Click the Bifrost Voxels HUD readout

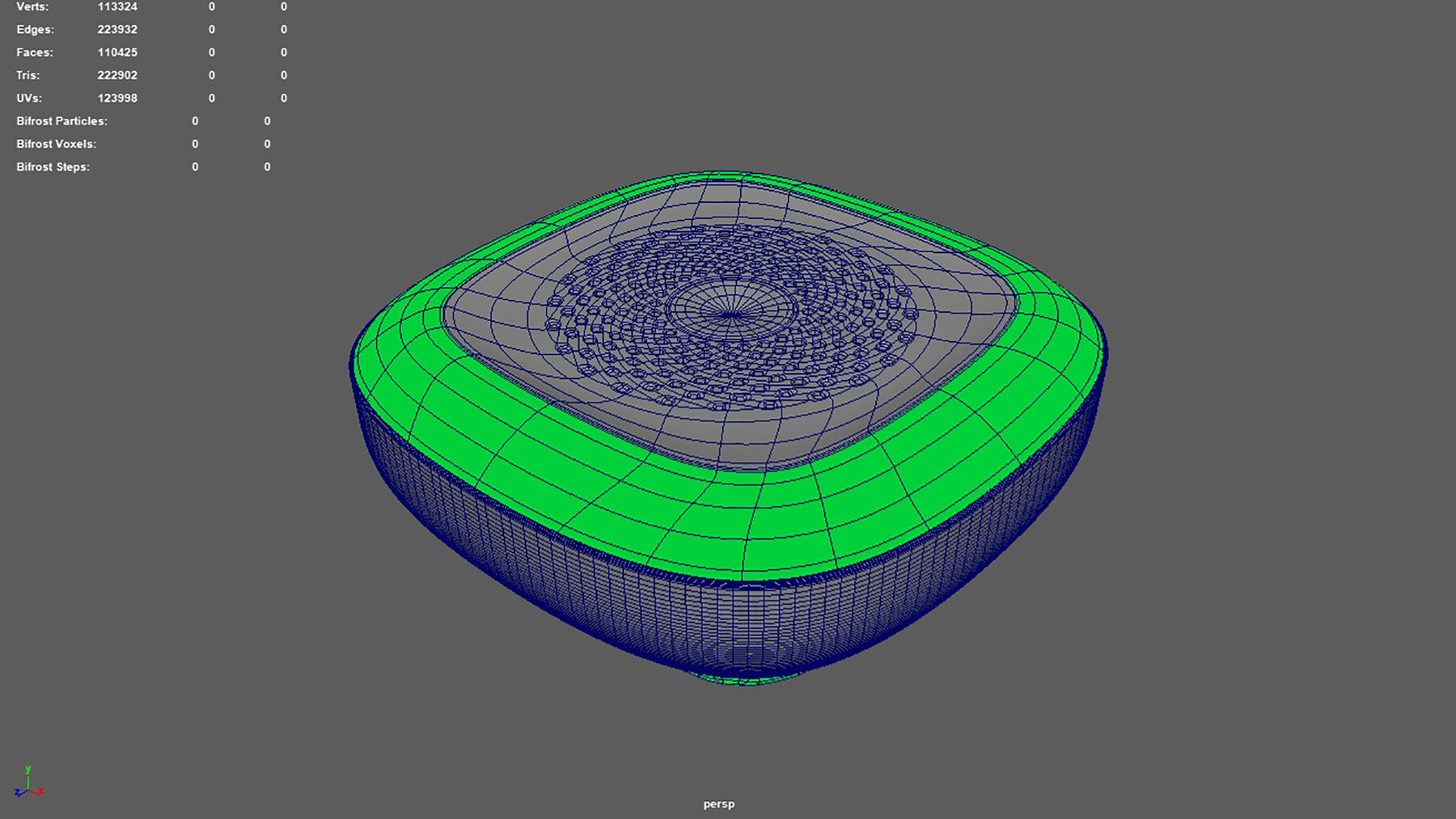[x=57, y=143]
